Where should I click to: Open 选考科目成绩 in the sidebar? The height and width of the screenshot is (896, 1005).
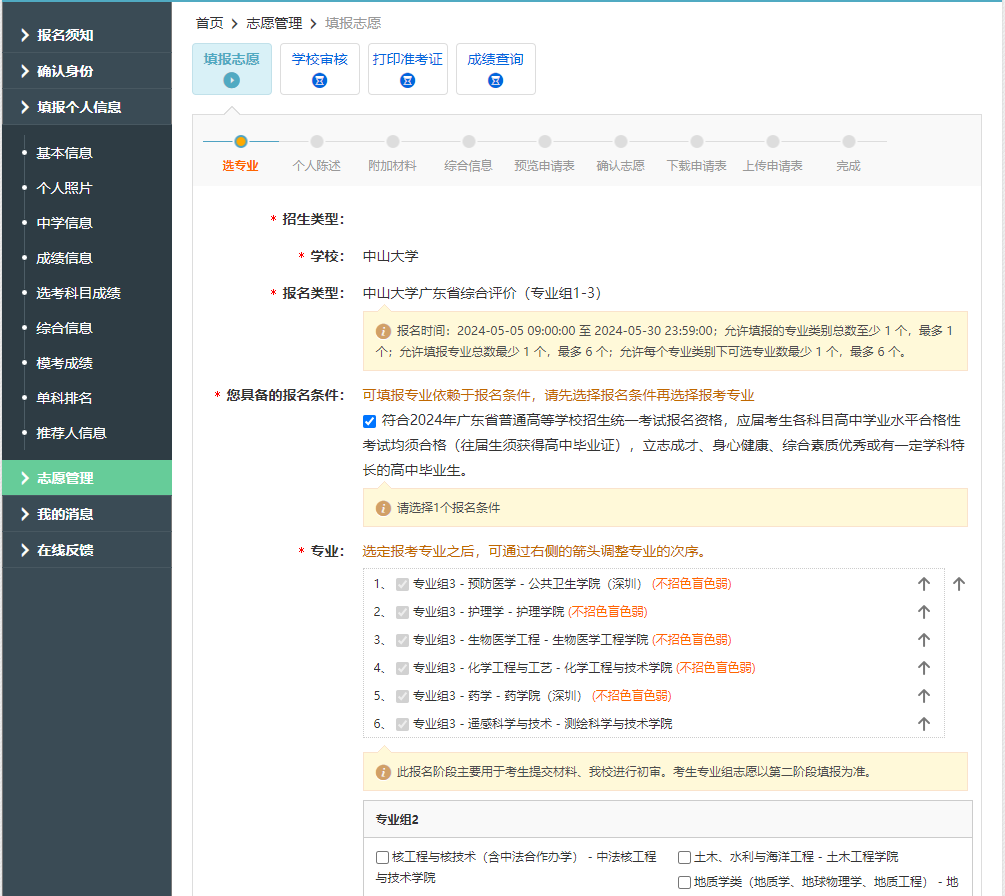point(78,293)
